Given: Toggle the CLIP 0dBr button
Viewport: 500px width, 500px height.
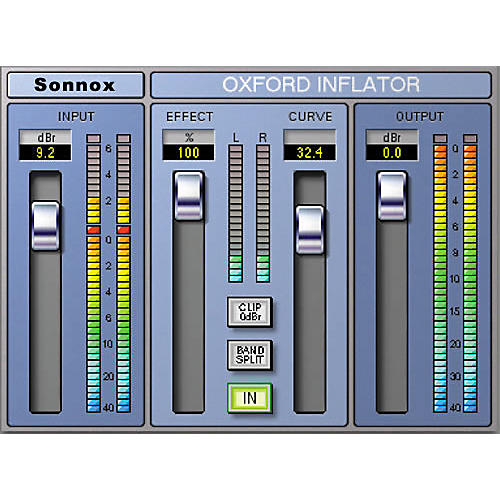Looking at the screenshot, I should click(250, 312).
